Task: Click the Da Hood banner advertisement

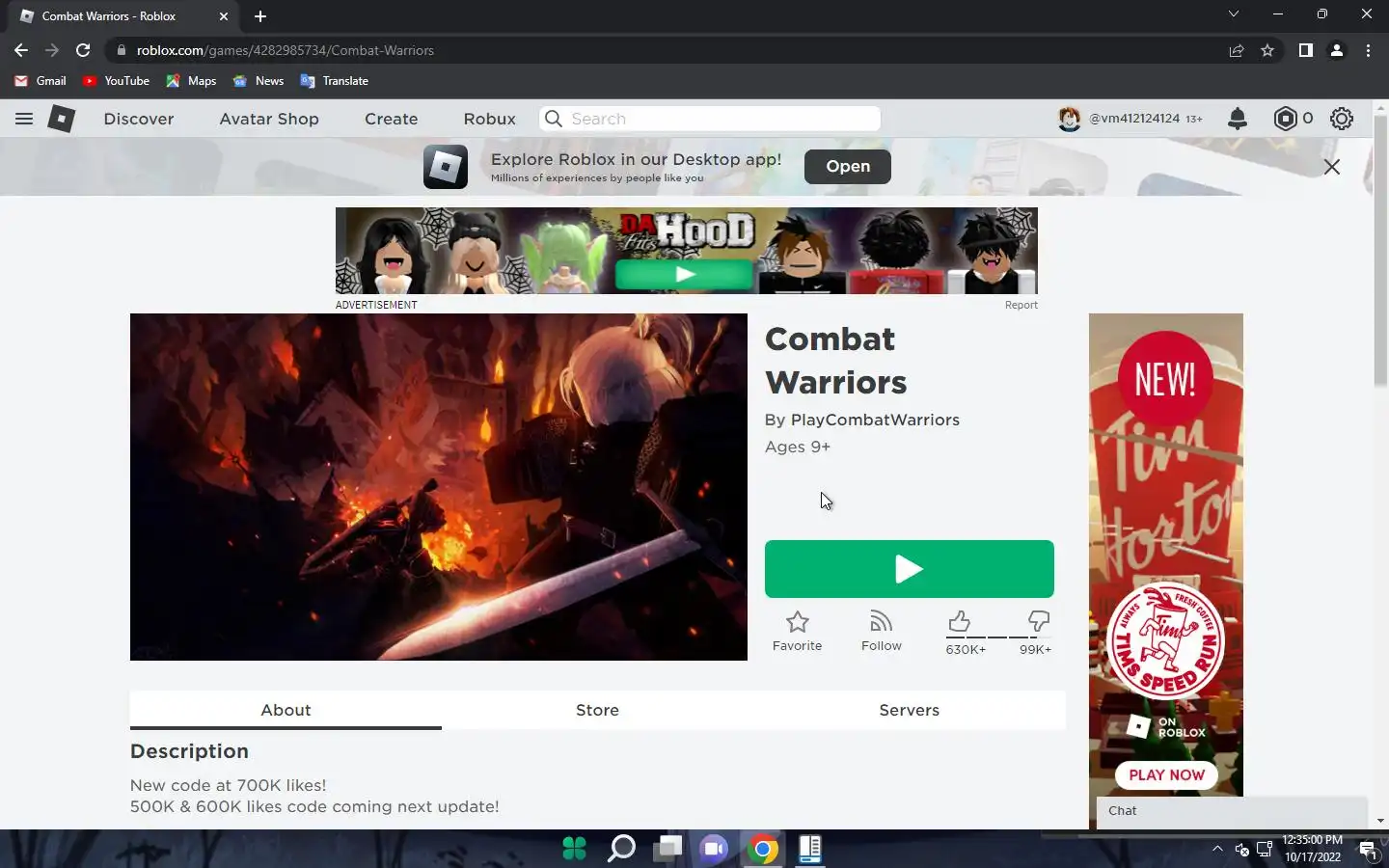Action: coord(686,251)
